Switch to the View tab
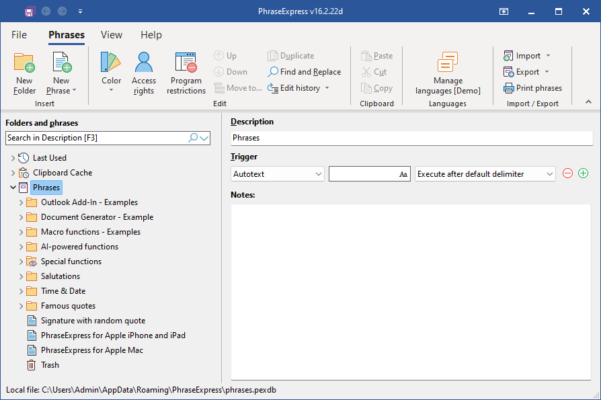The image size is (601, 400). (112, 35)
